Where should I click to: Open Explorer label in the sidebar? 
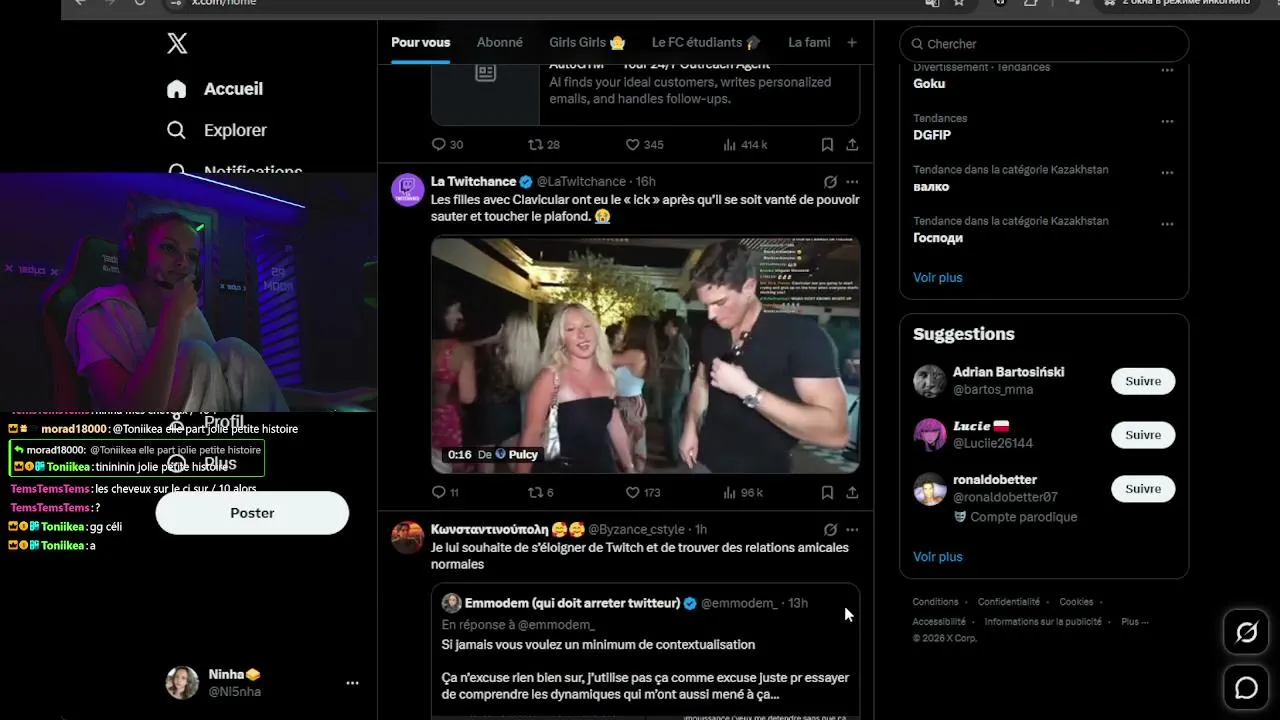pos(235,130)
